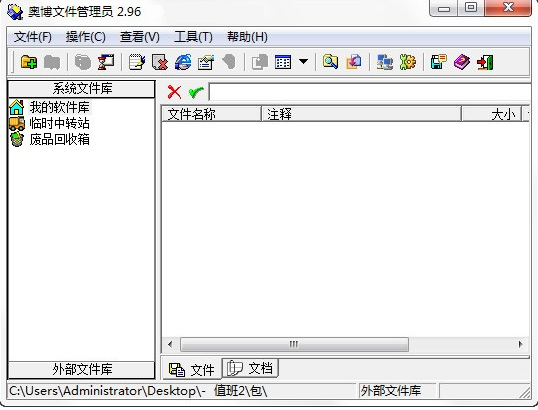Screen dimensions: 538x410
Task: Click the text input field beside the checkmark
Action: (x=370, y=92)
